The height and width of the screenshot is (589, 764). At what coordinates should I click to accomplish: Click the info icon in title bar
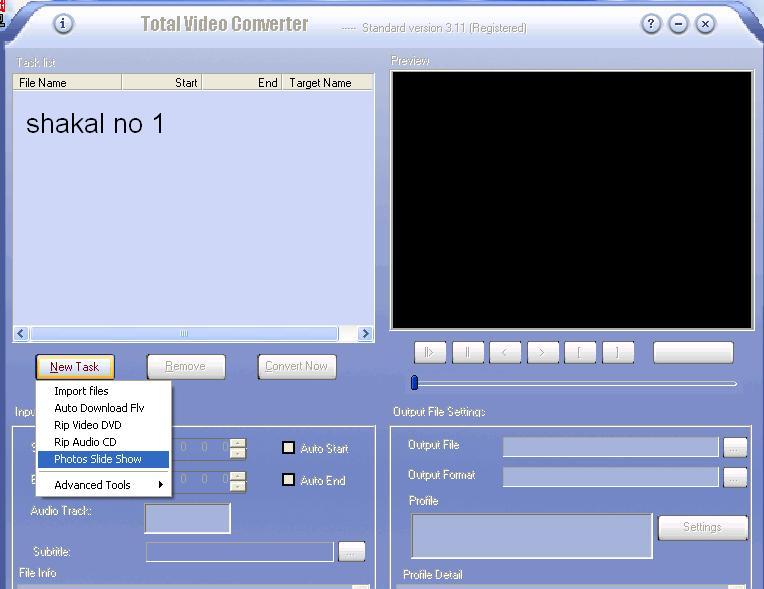pyautogui.click(x=62, y=24)
